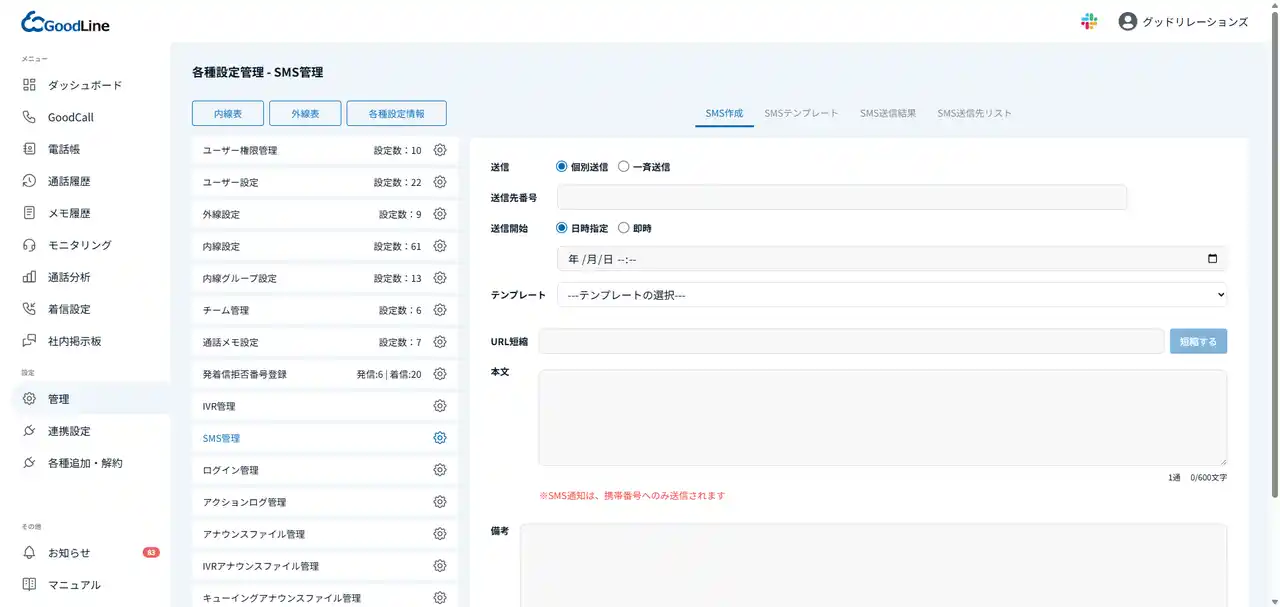The width and height of the screenshot is (1280, 607).
Task: Open モニタリング headset icon in sidebar
Action: click(29, 245)
